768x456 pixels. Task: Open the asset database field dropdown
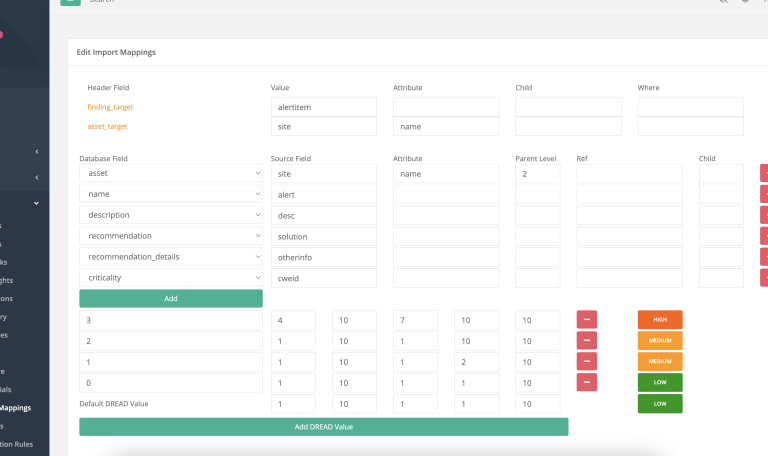171,173
